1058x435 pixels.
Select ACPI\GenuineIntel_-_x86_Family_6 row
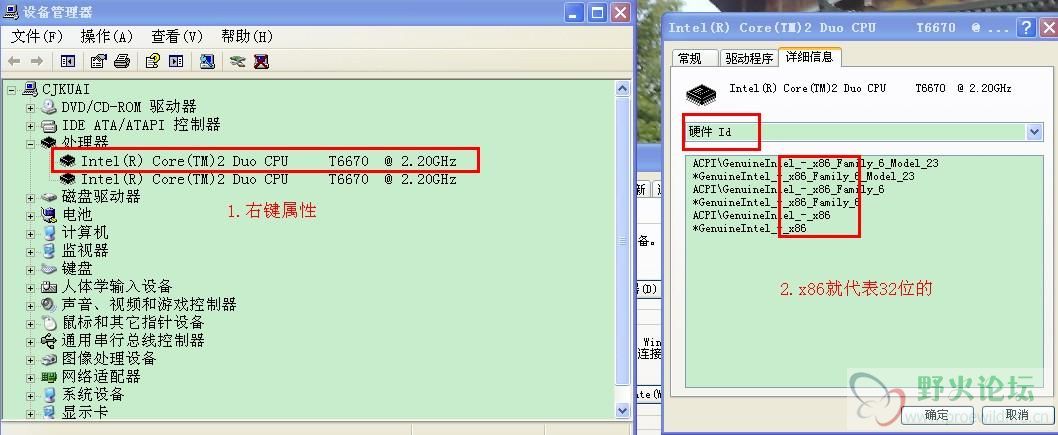[788, 190]
